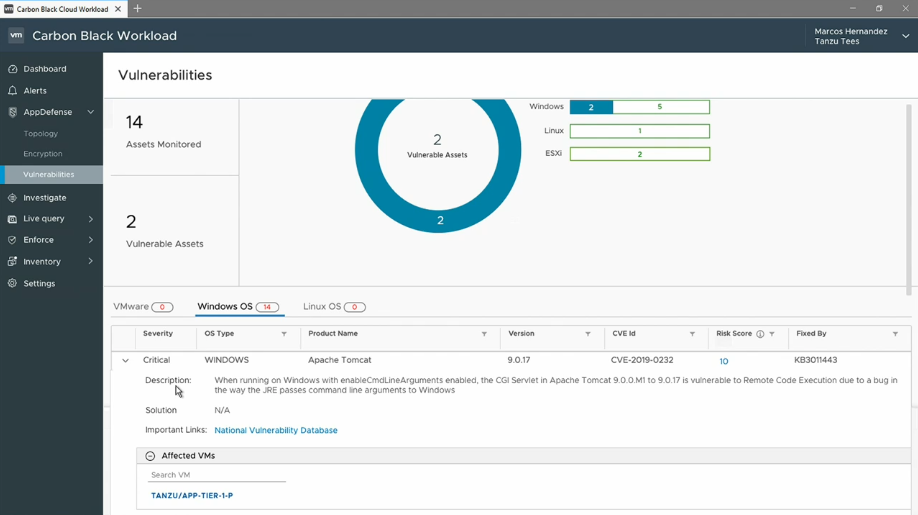This screenshot has width=918, height=515.
Task: Click the vertical scrollbar of vulnerabilities page
Action: [909, 199]
